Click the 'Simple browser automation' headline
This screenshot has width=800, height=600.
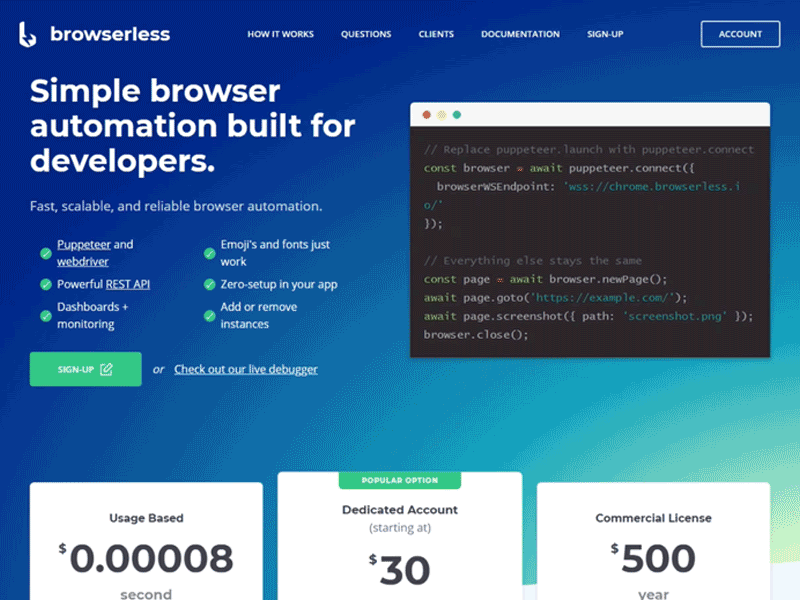(x=193, y=126)
